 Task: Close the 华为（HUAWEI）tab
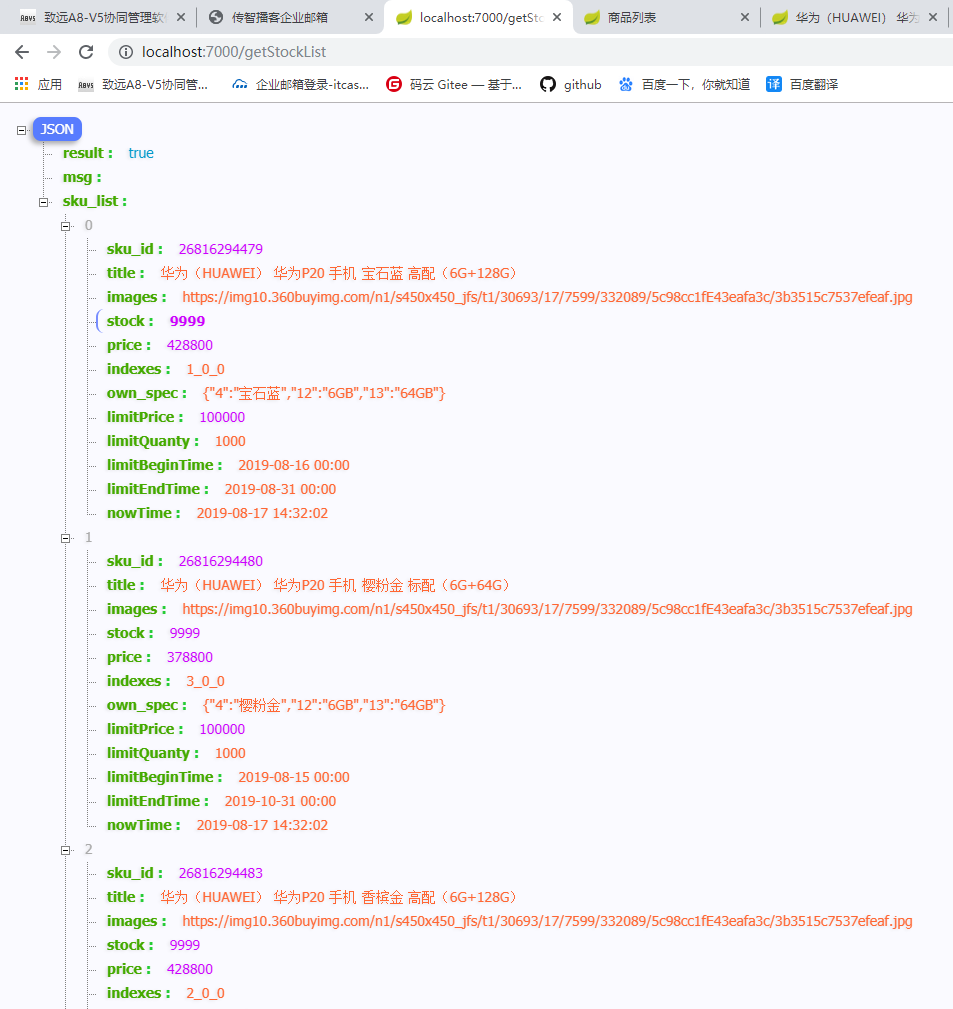(933, 17)
